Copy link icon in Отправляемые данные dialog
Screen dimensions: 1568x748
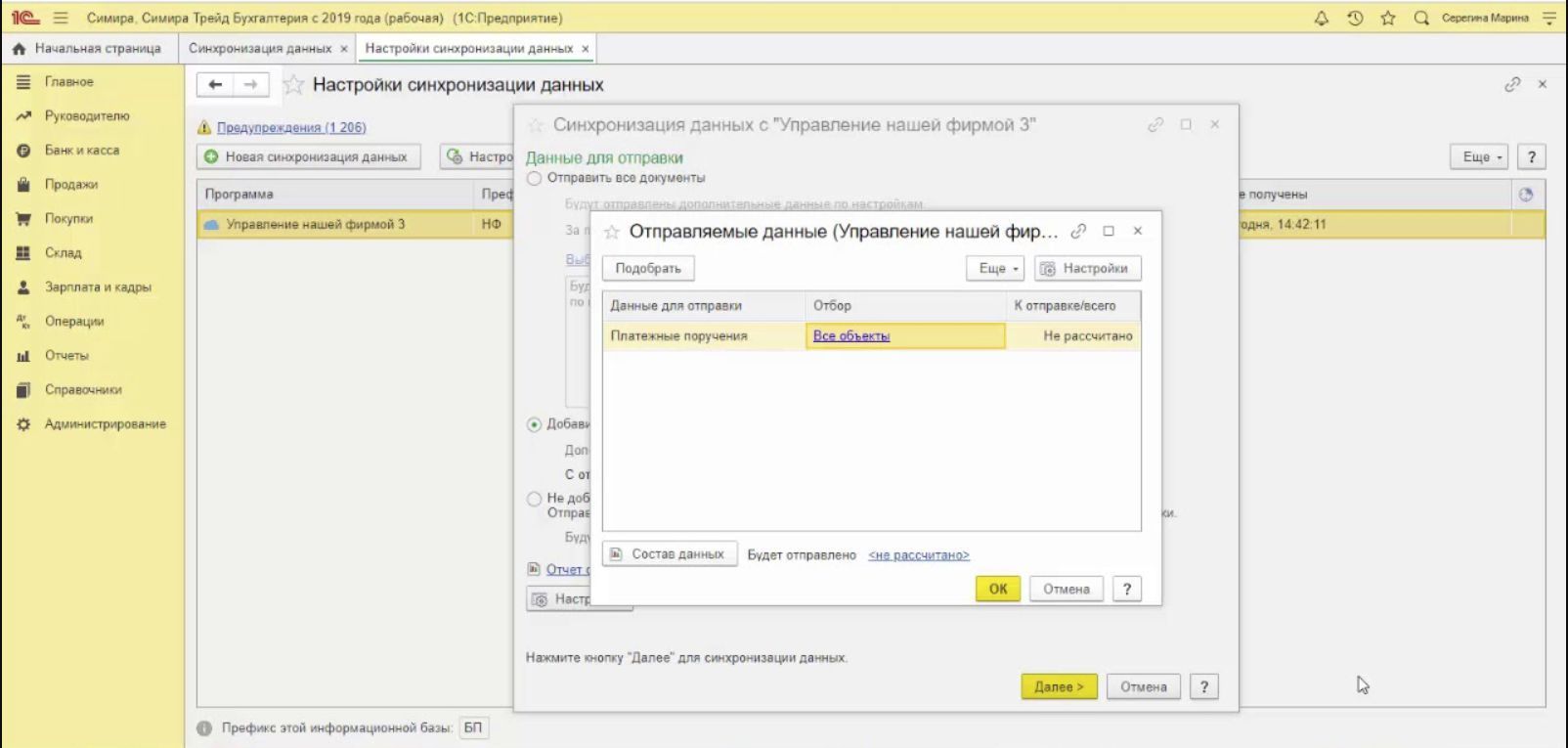(x=1078, y=231)
